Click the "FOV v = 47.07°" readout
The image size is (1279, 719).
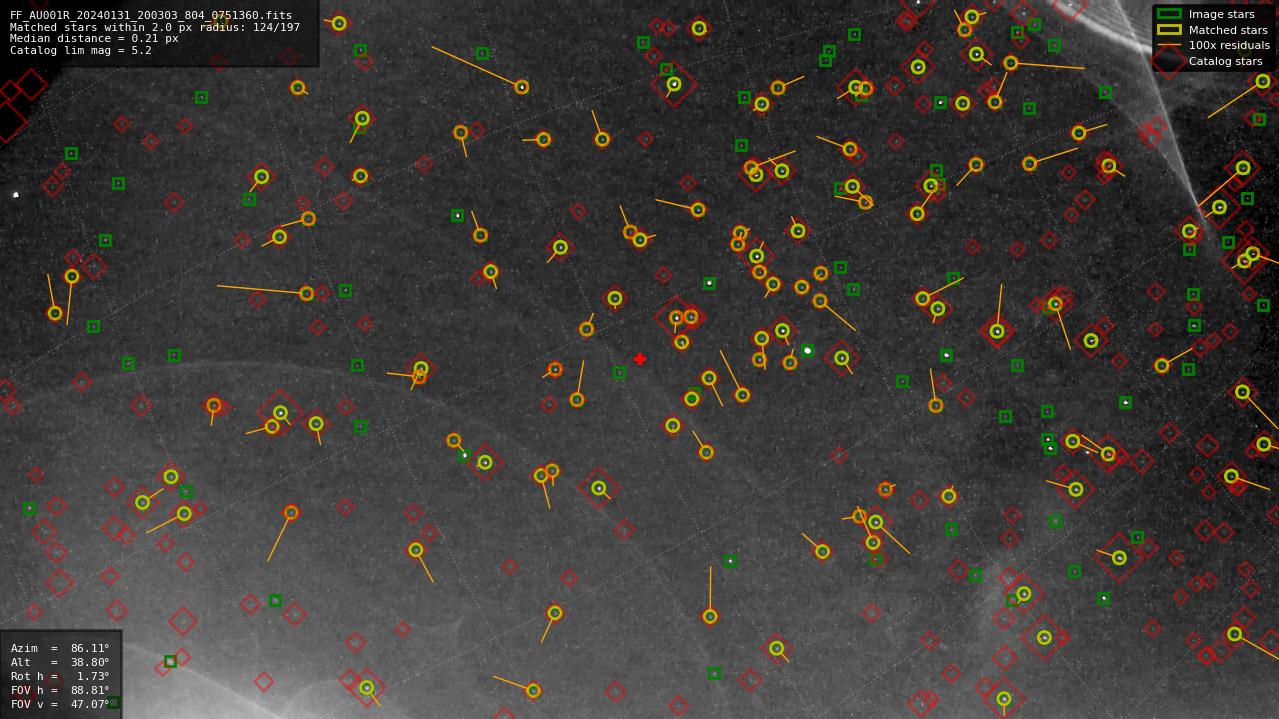(x=60, y=704)
